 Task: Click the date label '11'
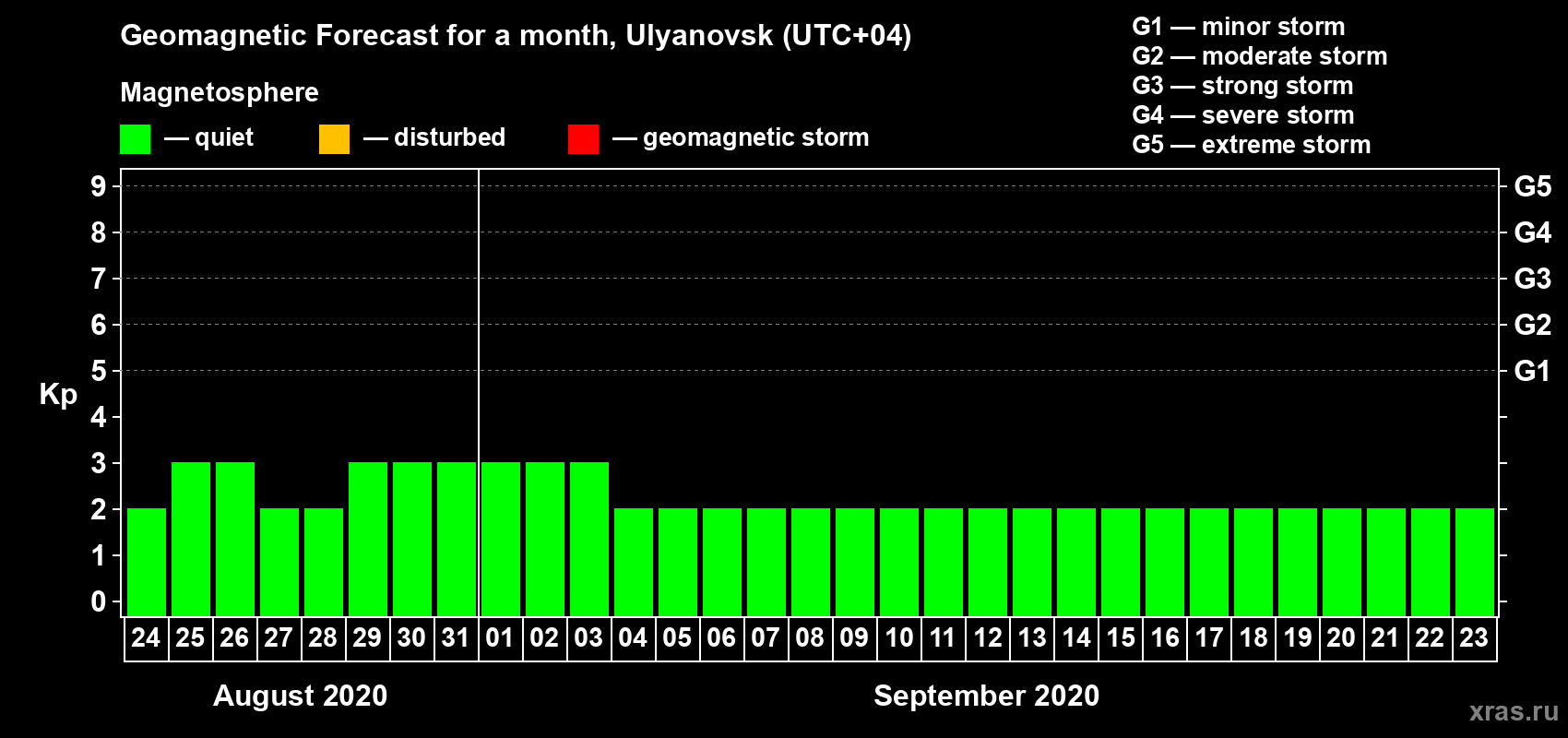pyautogui.click(x=943, y=637)
